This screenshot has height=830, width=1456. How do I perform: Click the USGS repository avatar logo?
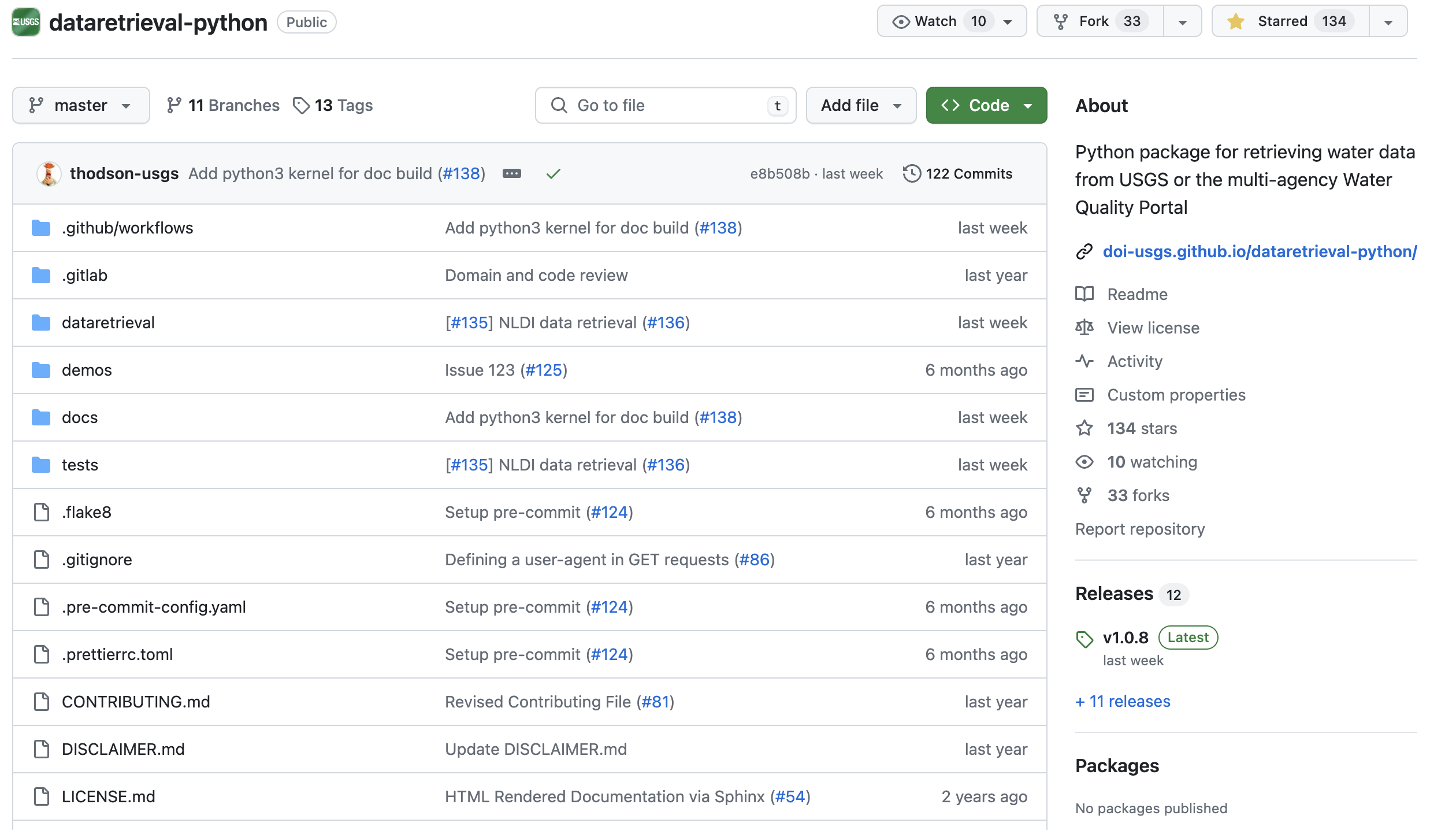(x=26, y=22)
